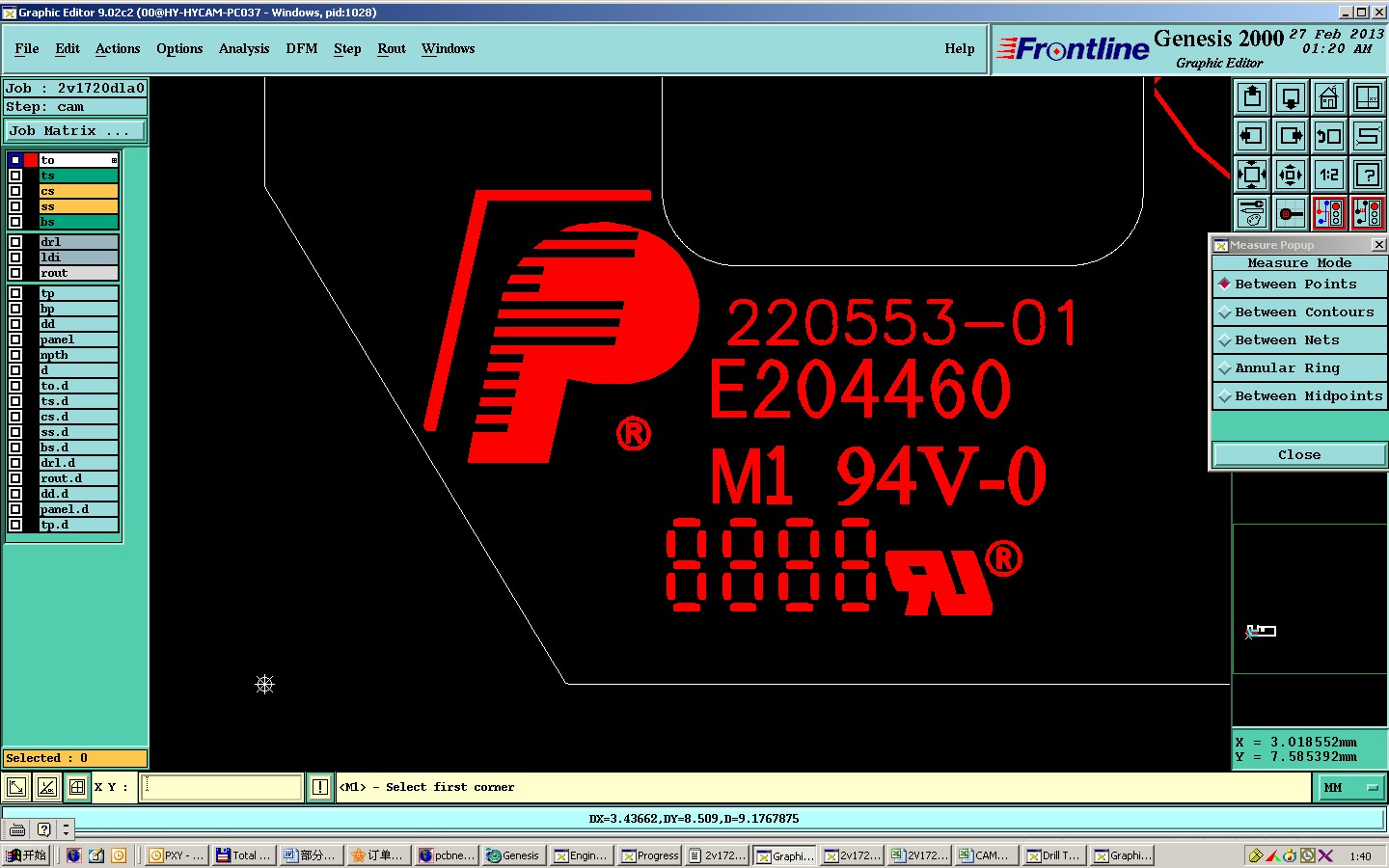Click the zoom in arrows icon
This screenshot has width=1389, height=868.
(1252, 175)
